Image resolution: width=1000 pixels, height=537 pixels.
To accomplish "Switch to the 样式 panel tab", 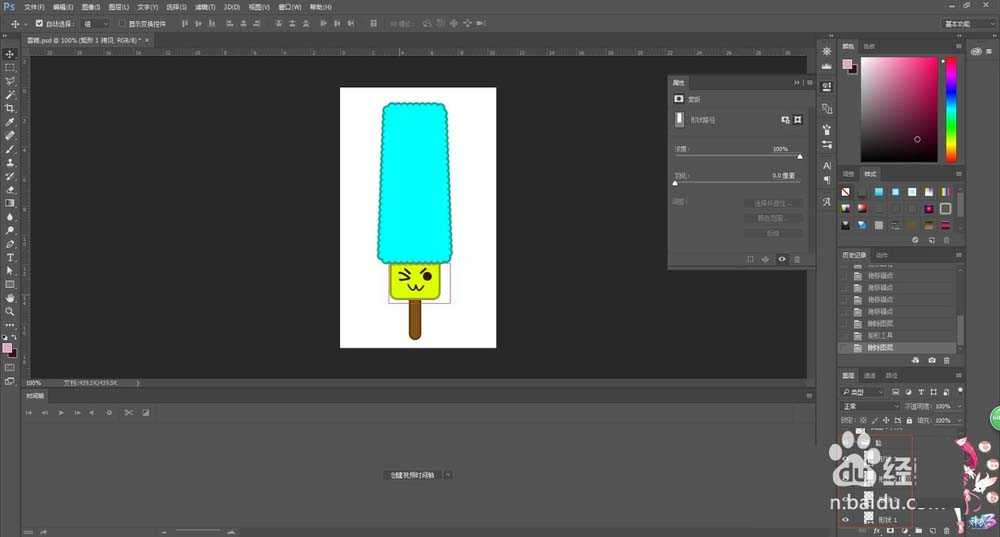I will pyautogui.click(x=870, y=174).
